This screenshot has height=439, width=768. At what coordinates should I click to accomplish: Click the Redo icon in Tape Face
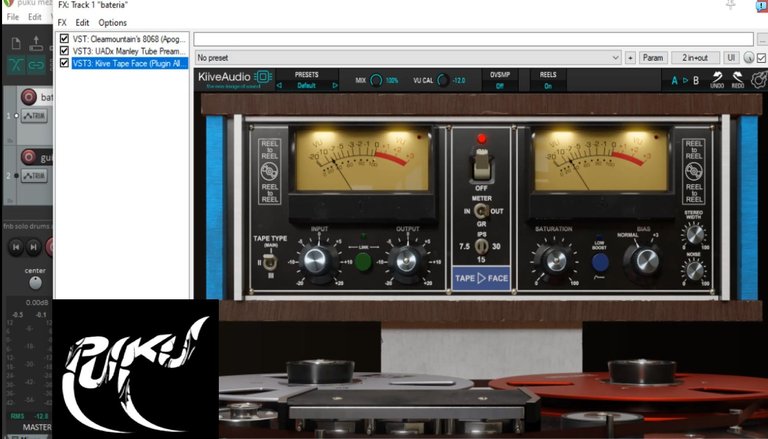coord(738,79)
